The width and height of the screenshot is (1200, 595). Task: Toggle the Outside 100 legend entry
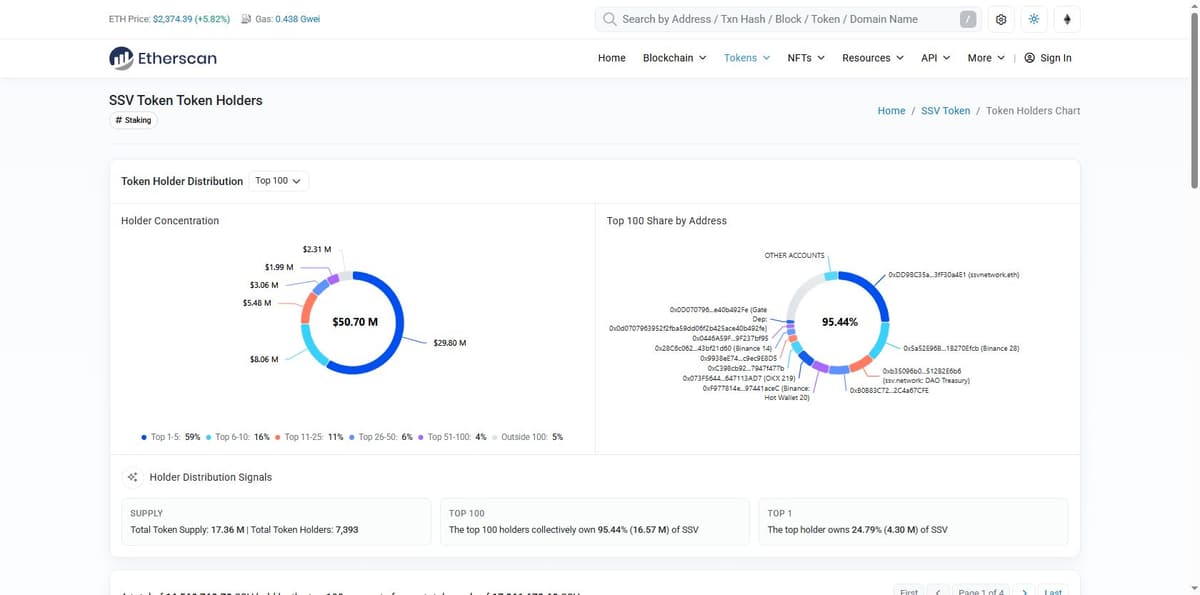point(527,437)
